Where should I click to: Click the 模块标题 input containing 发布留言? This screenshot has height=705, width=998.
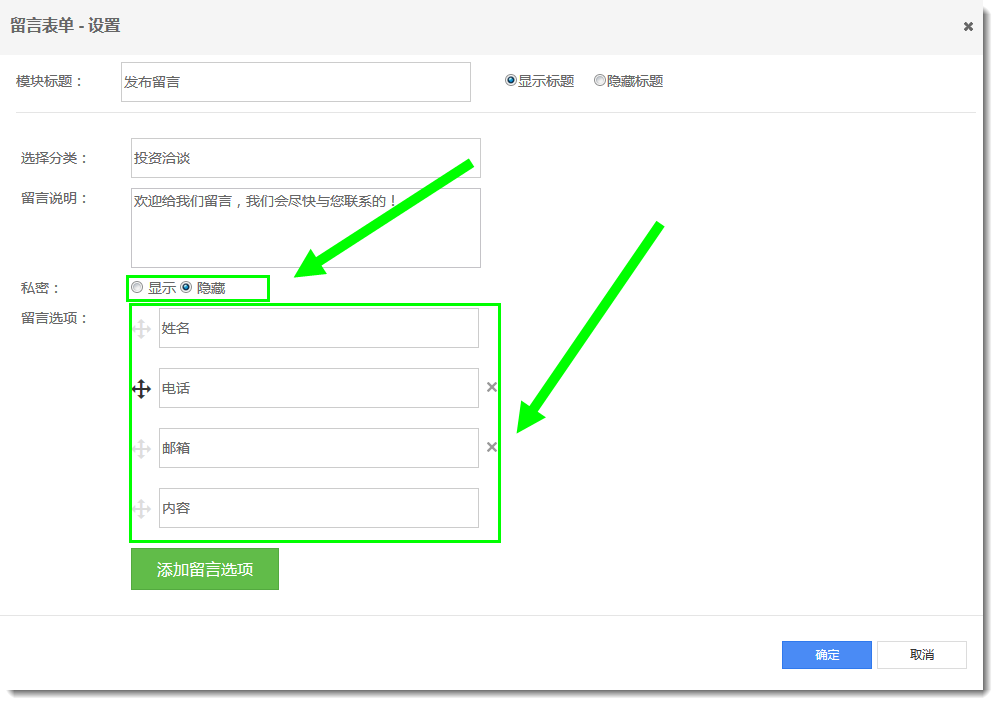pyautogui.click(x=295, y=82)
